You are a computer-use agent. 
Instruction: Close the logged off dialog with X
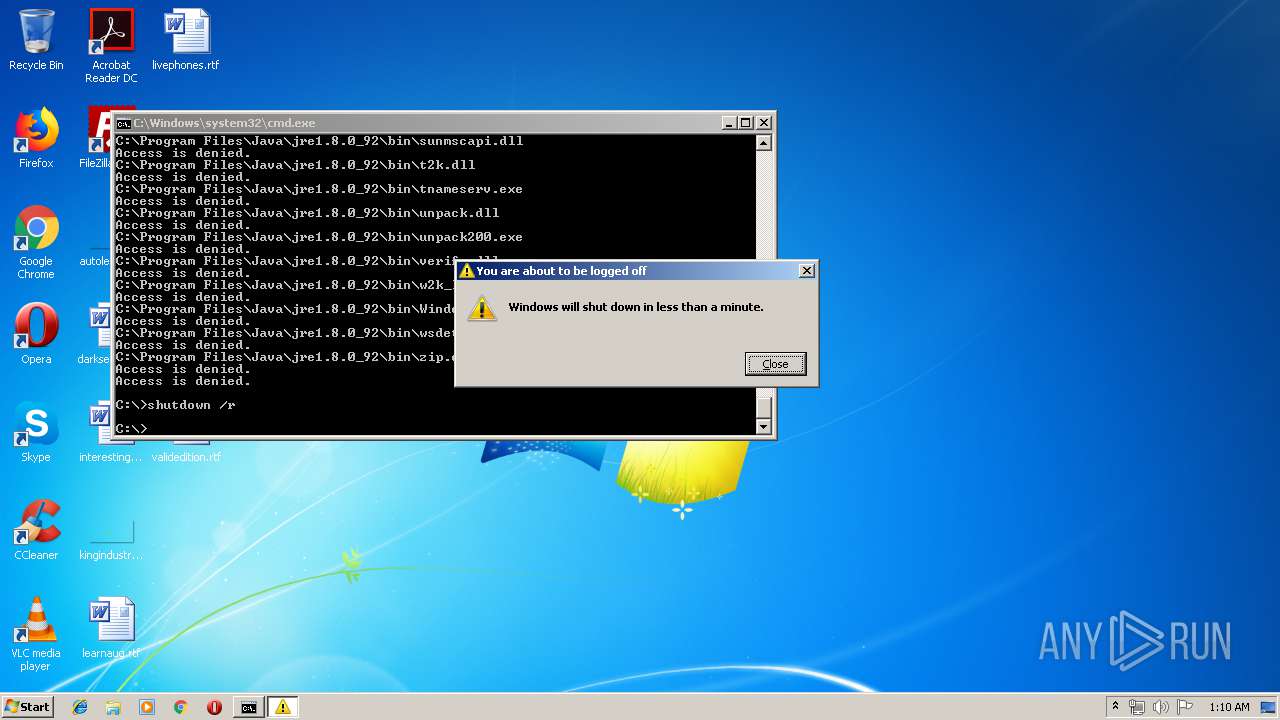coord(807,271)
